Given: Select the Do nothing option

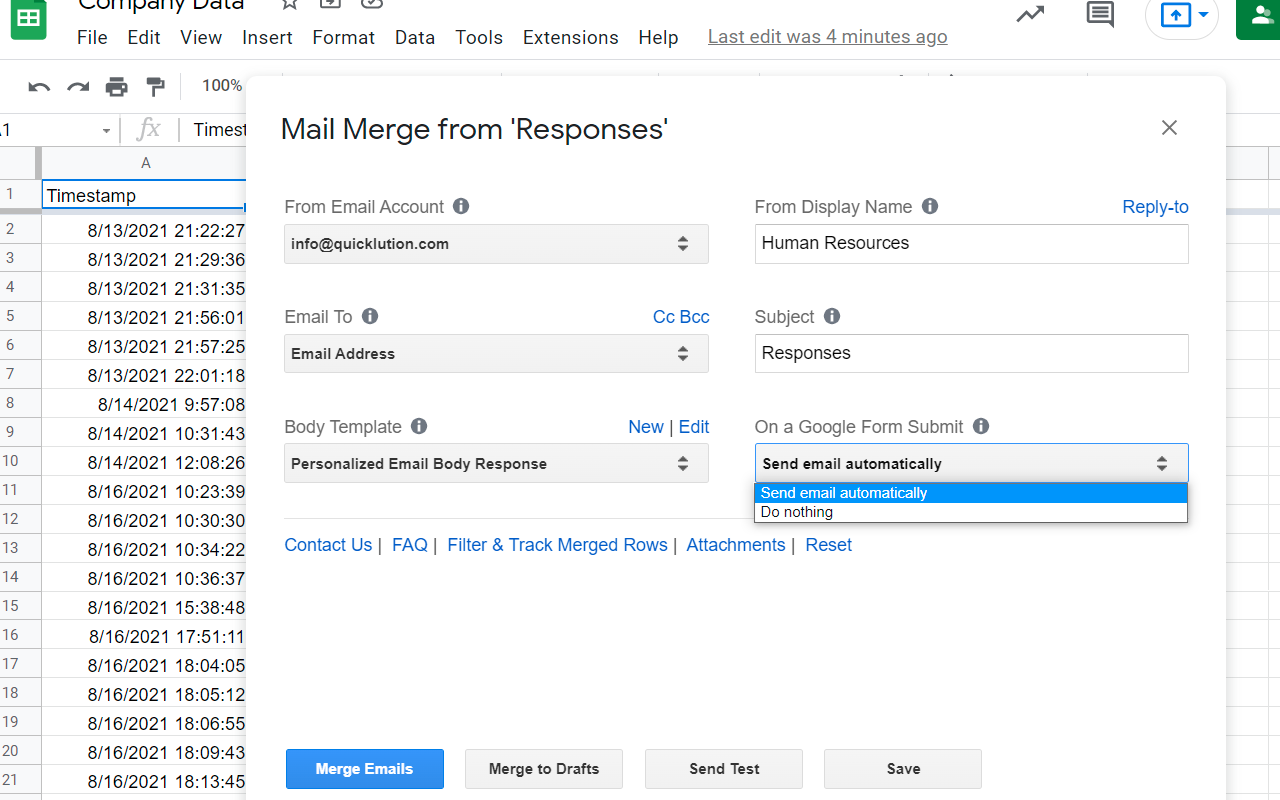Looking at the screenshot, I should tap(799, 511).
